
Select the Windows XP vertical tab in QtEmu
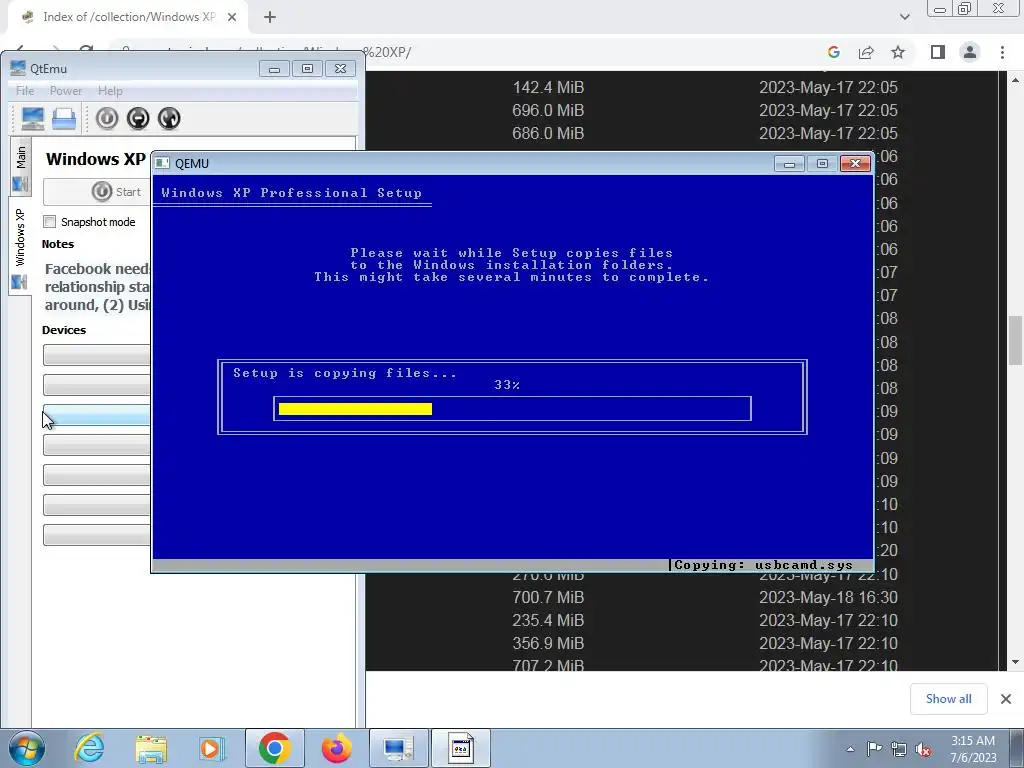20,245
